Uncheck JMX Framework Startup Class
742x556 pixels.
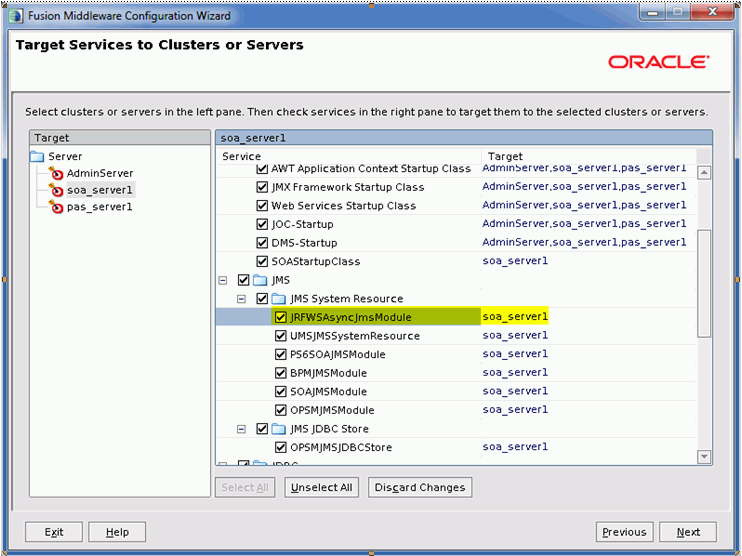pyautogui.click(x=262, y=187)
